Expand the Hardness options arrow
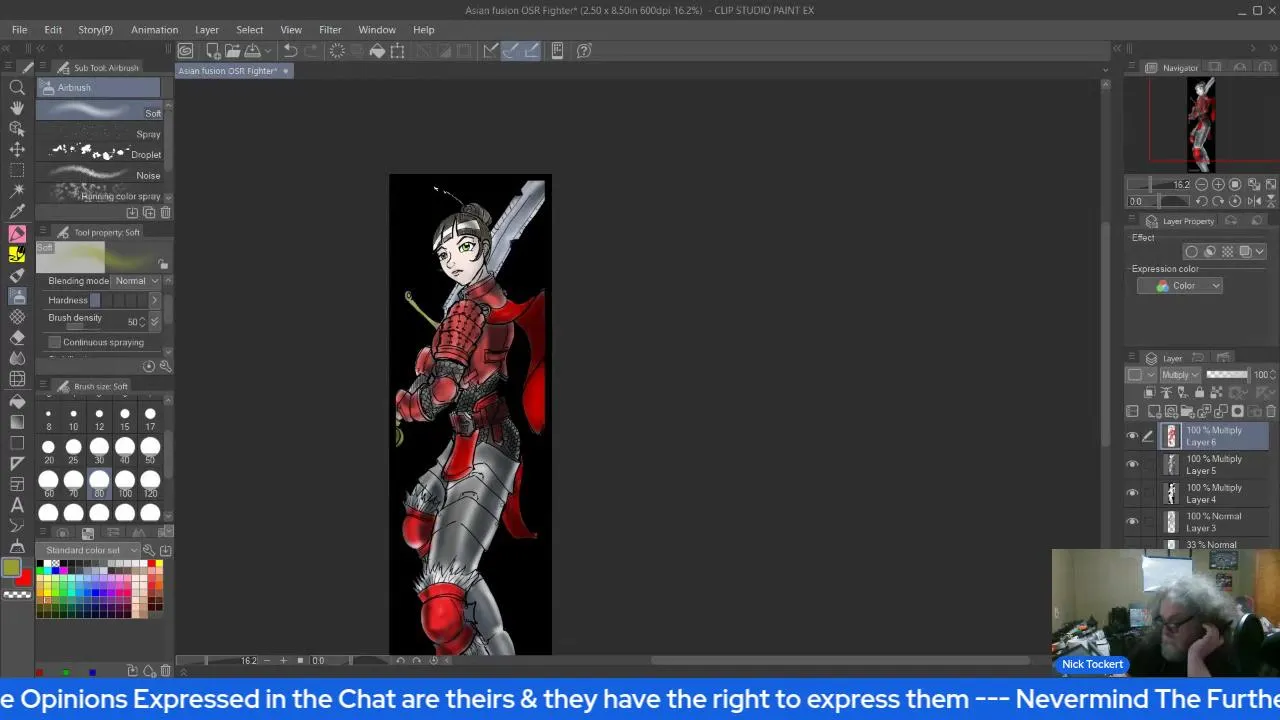 (154, 300)
